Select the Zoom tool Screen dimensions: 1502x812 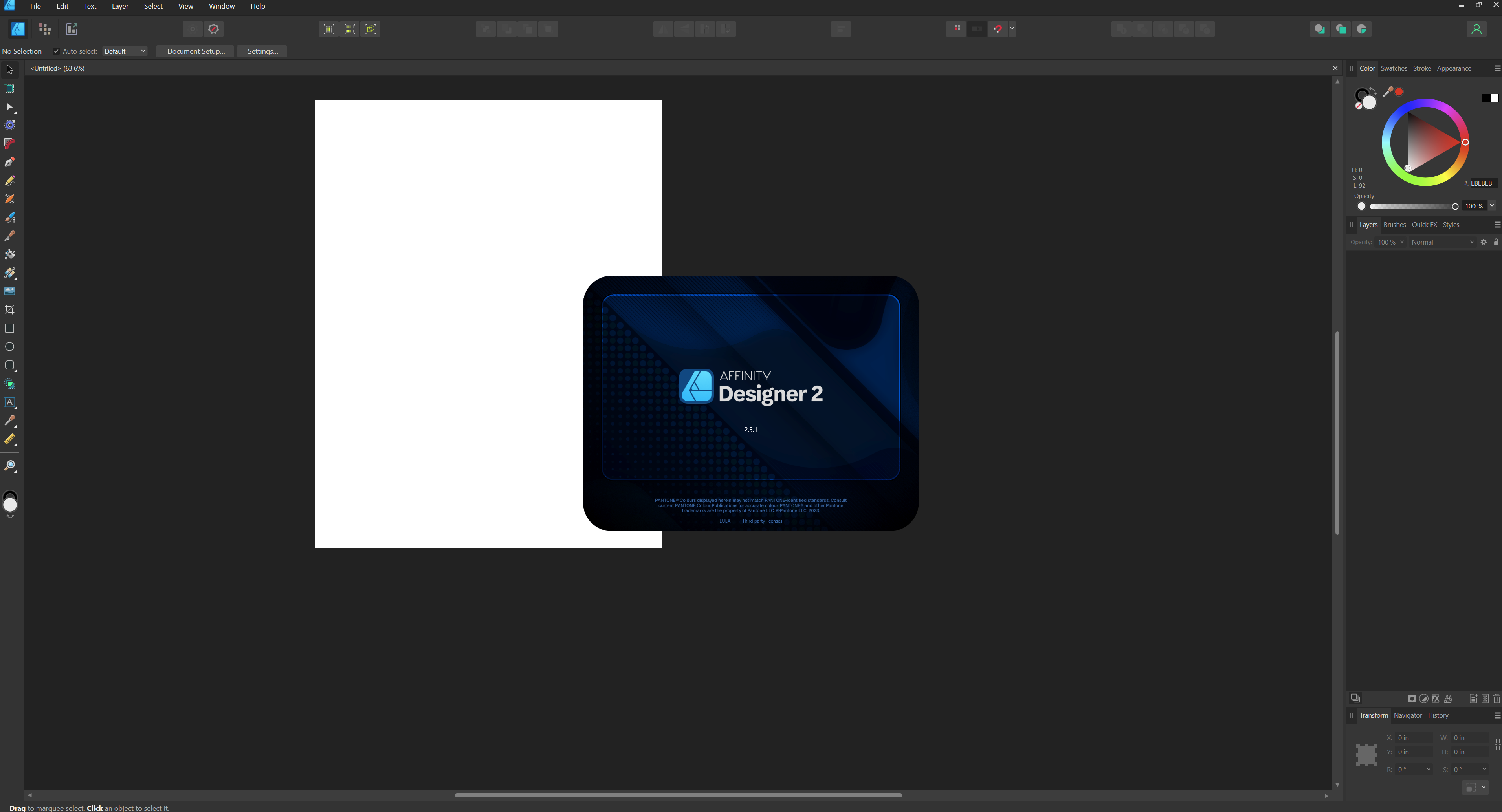pyautogui.click(x=9, y=466)
